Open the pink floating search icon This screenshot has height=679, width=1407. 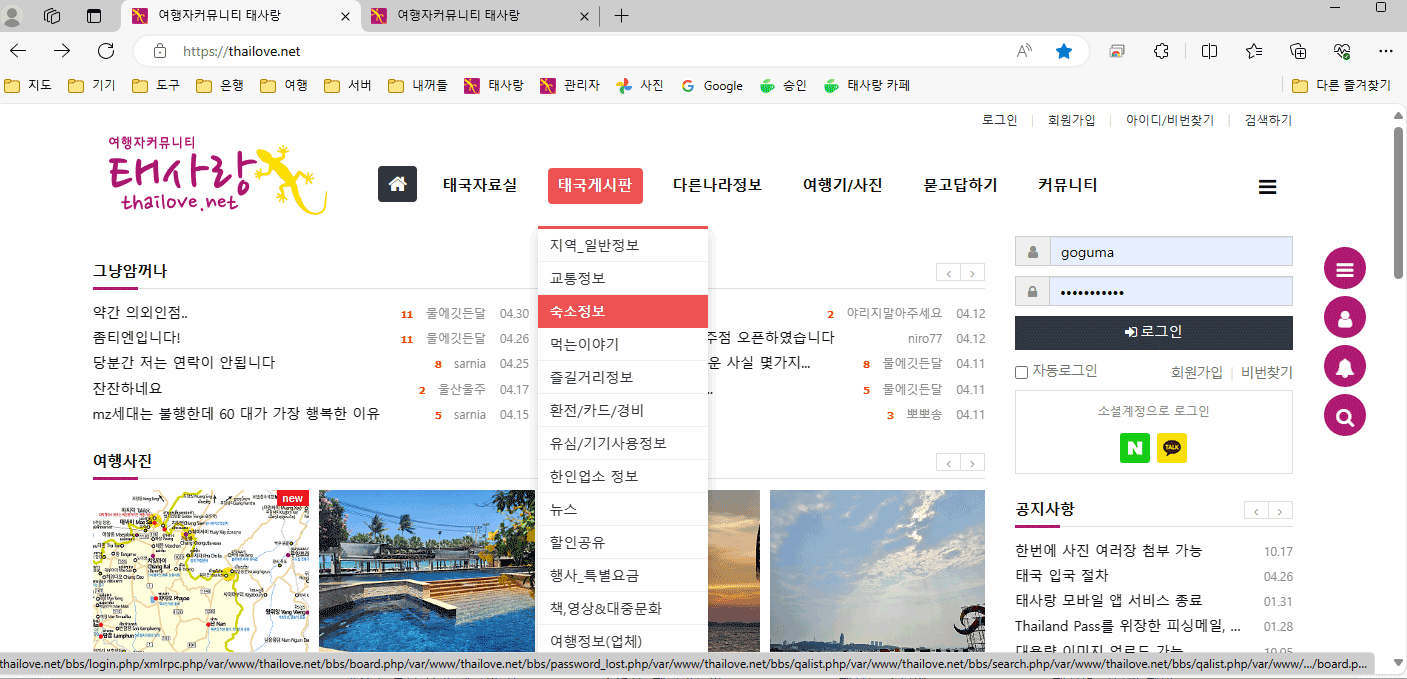click(1344, 416)
